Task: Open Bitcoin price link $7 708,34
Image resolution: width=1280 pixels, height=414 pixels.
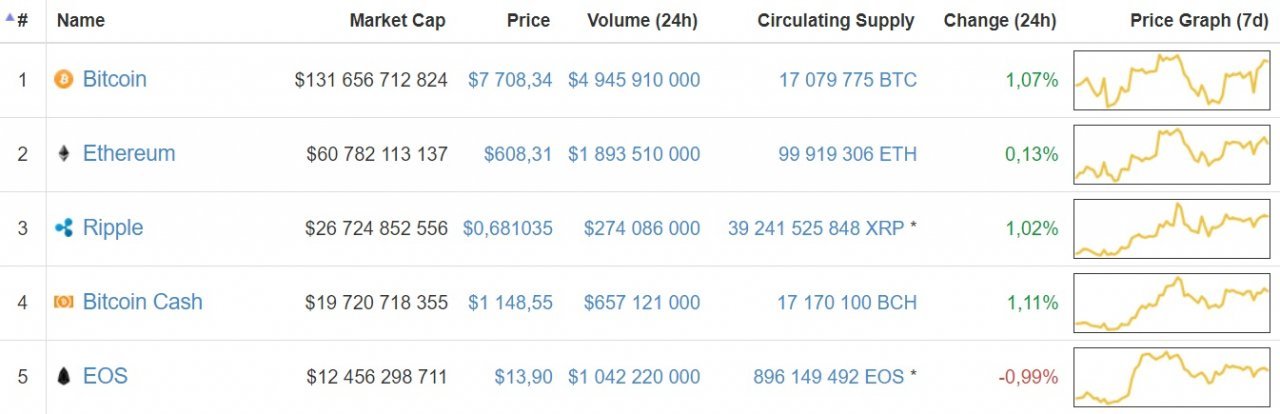Action: pos(510,80)
